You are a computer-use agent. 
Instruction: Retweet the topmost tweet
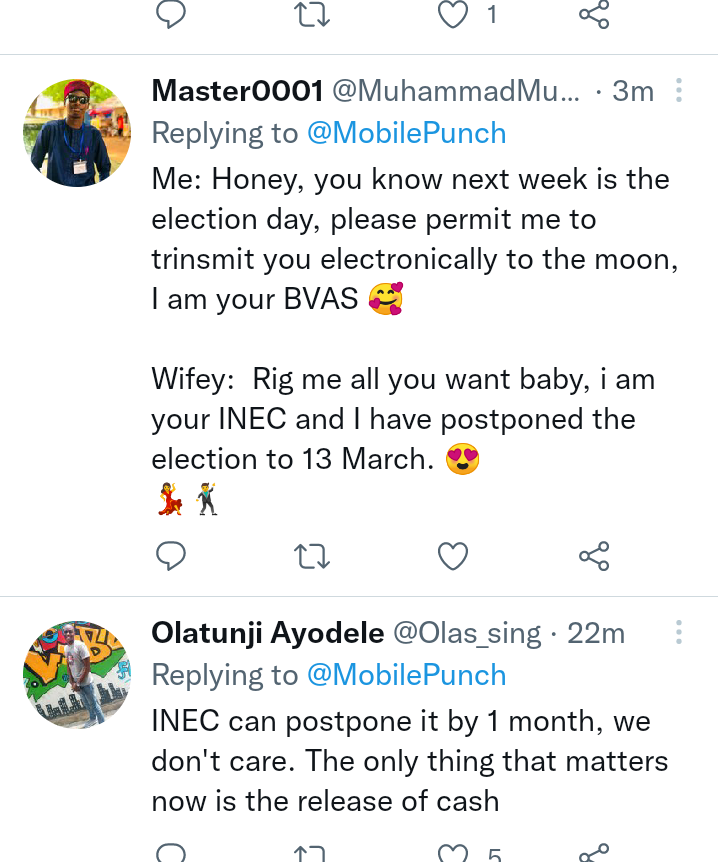click(312, 13)
